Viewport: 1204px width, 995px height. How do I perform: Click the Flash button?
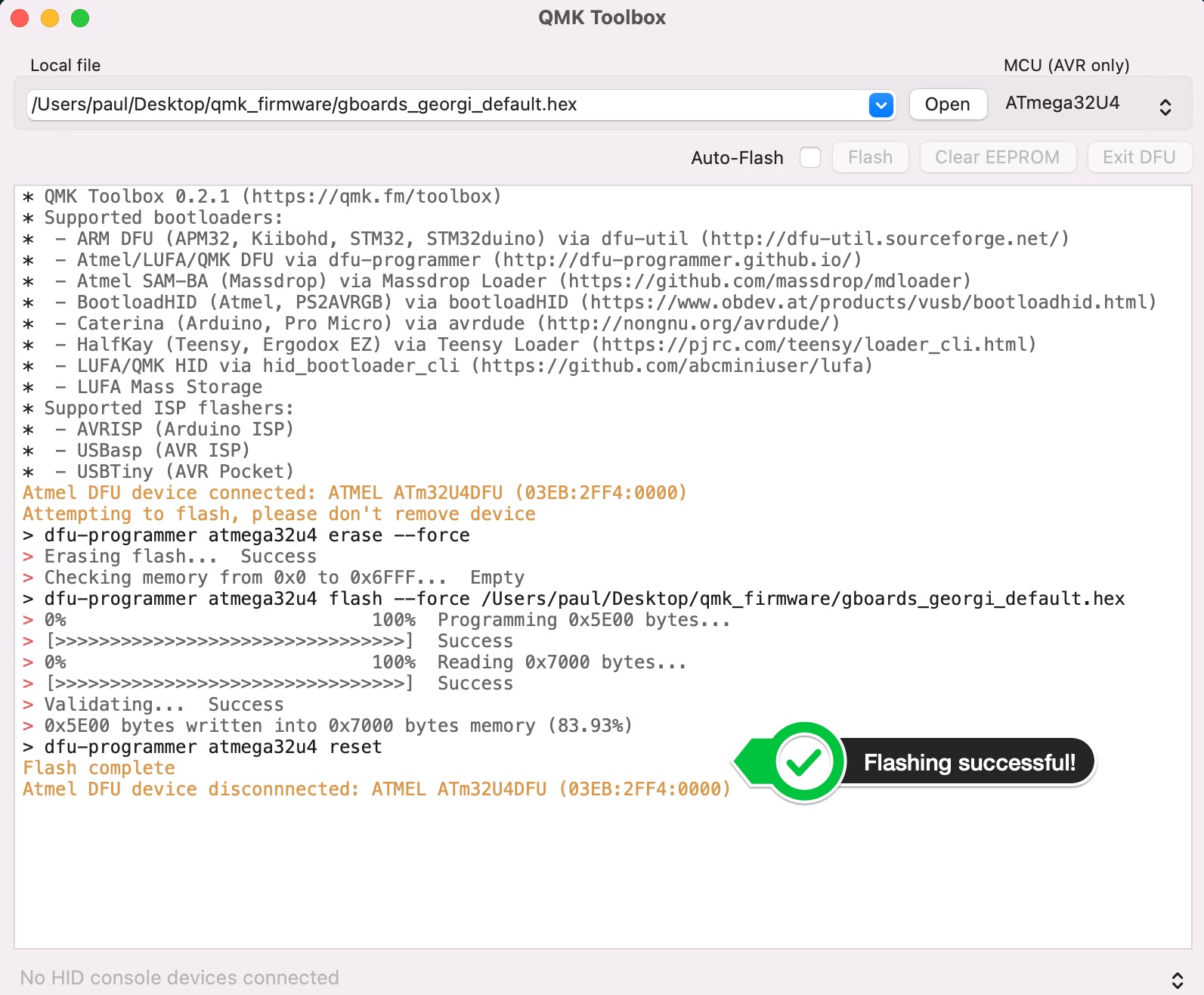(x=870, y=157)
